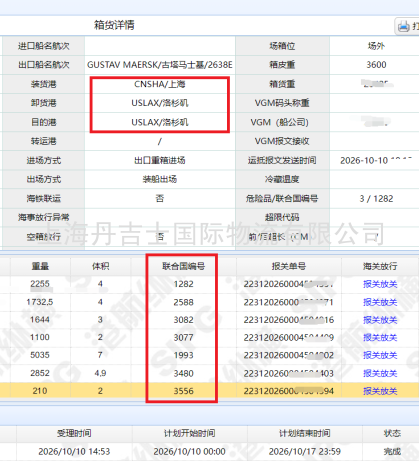Select the 状态 column header
The height and width of the screenshot is (472, 419).
point(392,433)
